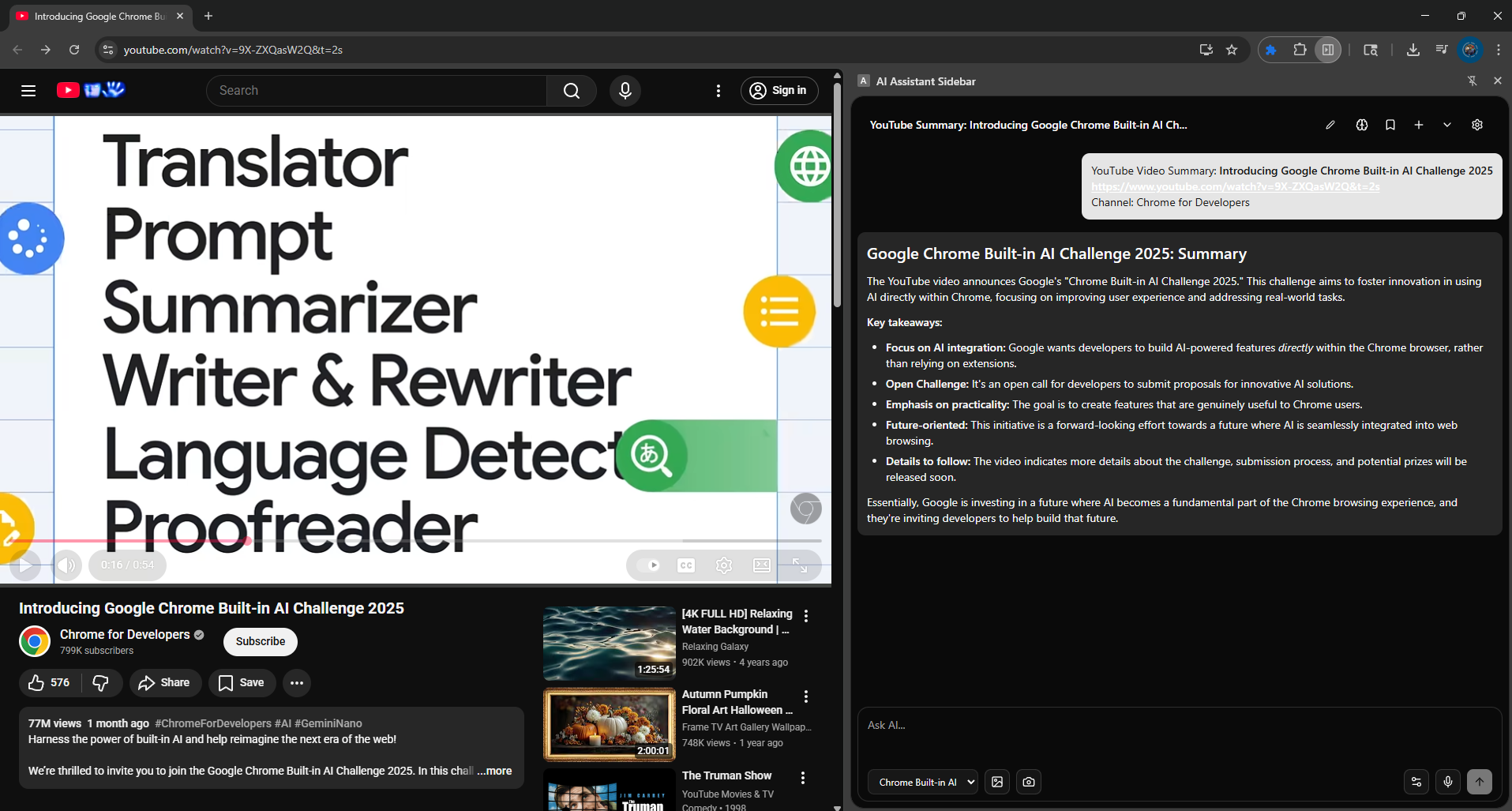
Task: Edit chat title with pencil icon
Action: [1330, 125]
